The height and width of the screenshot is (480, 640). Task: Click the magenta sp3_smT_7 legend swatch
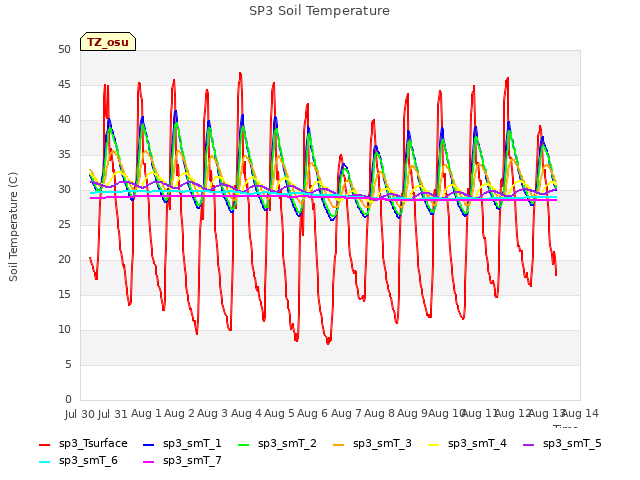tap(149, 462)
